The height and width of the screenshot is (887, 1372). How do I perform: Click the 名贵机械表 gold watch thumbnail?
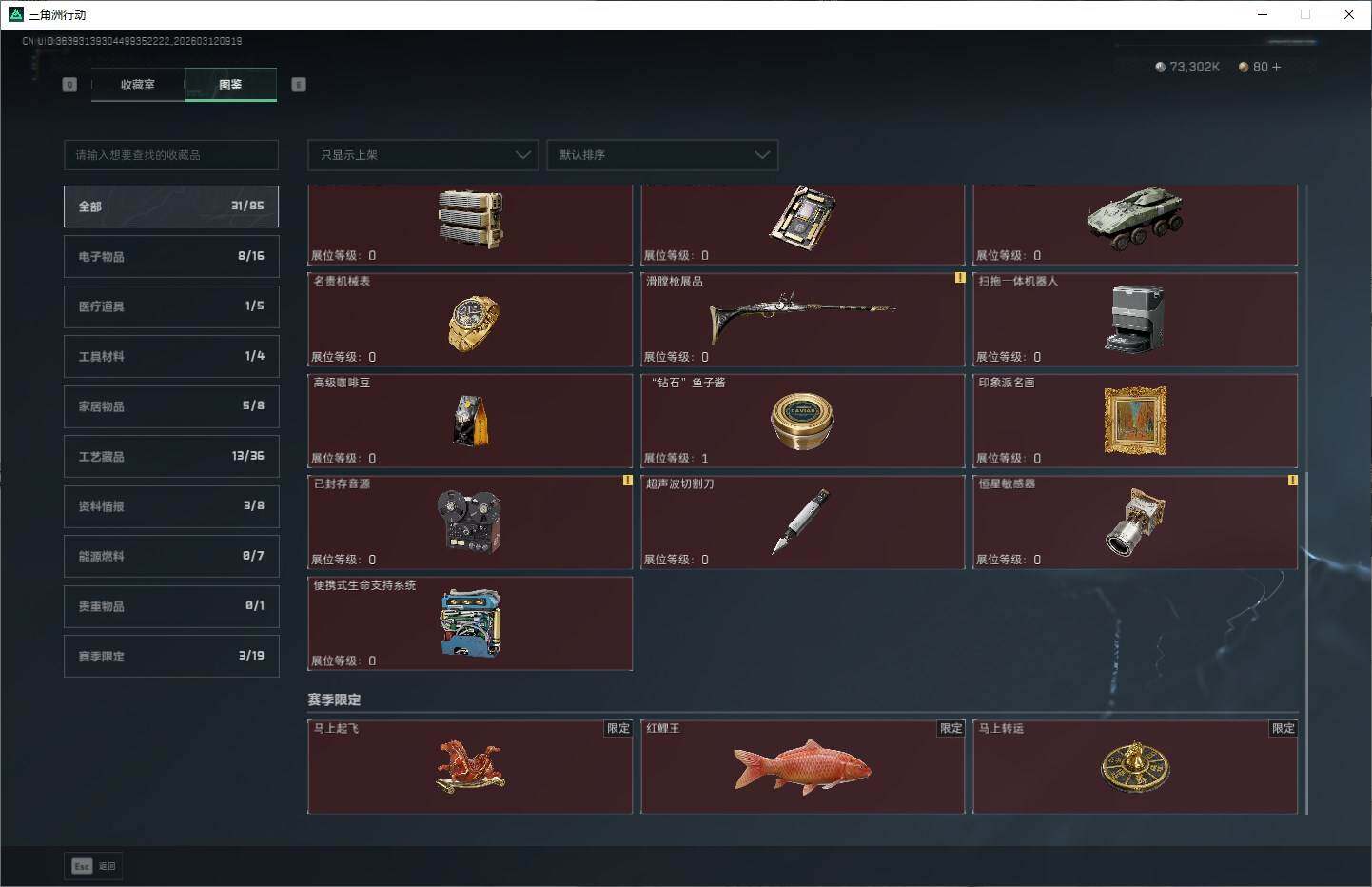click(x=473, y=323)
